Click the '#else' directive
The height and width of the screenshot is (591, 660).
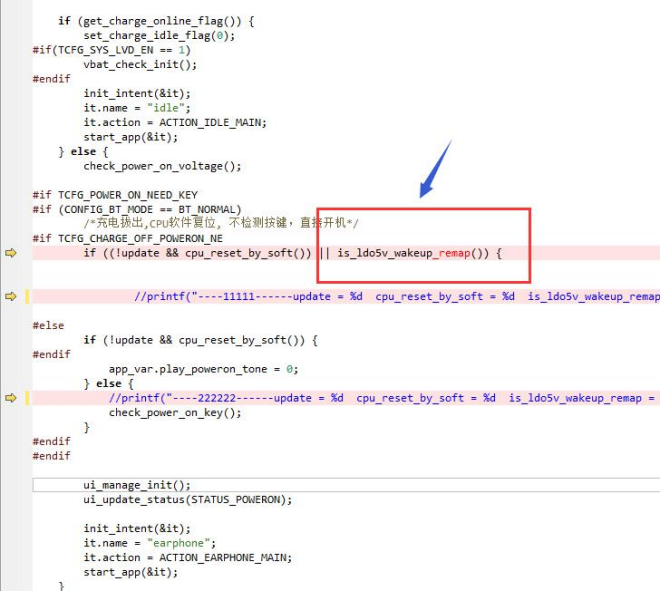tap(48, 325)
